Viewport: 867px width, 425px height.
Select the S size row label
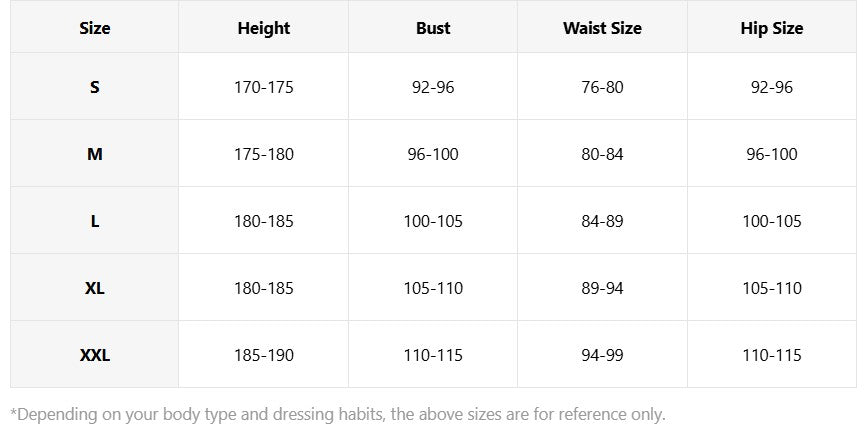tap(95, 87)
